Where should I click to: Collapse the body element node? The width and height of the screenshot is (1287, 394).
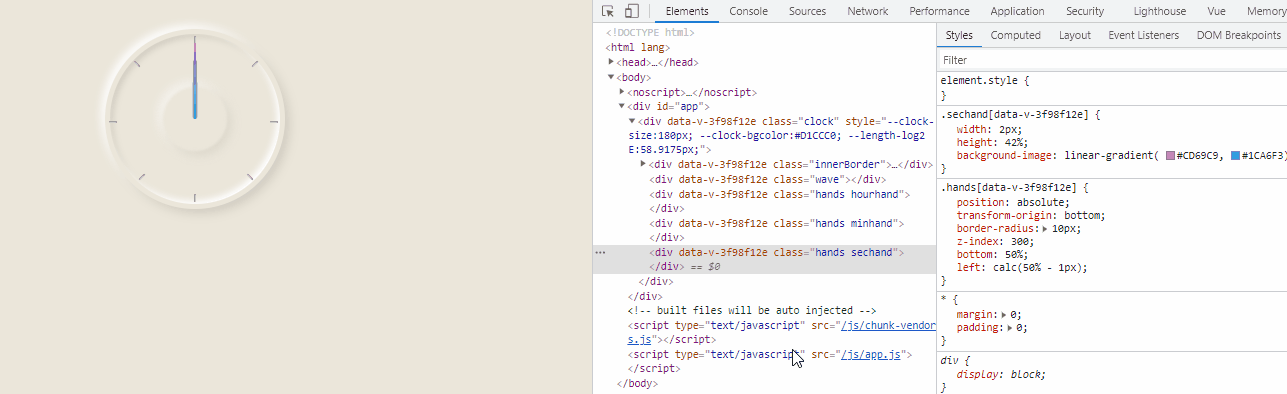611,77
